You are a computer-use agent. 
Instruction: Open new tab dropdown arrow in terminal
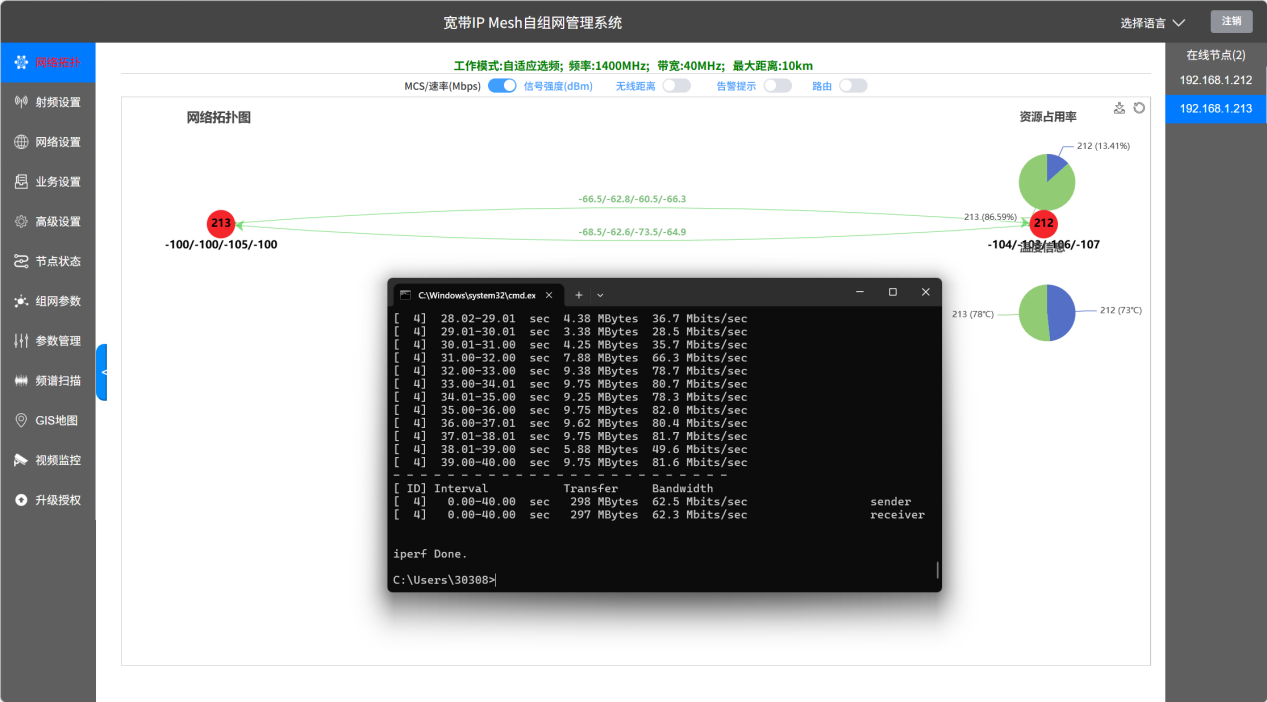(x=600, y=295)
